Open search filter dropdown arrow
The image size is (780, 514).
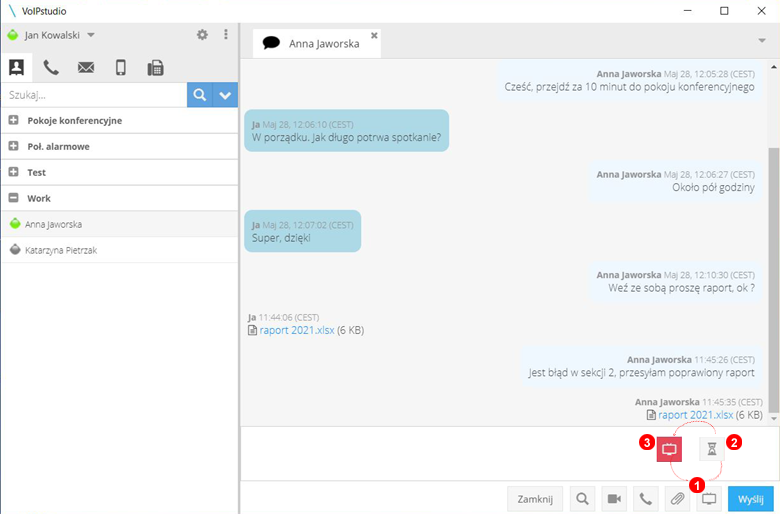point(225,95)
